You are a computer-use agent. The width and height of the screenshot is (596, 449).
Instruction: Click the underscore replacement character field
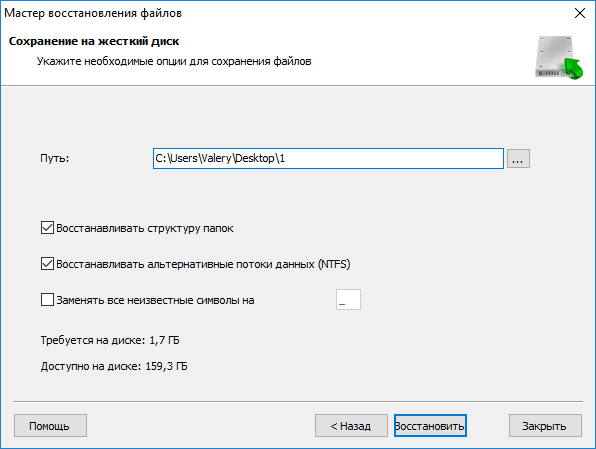click(x=348, y=300)
